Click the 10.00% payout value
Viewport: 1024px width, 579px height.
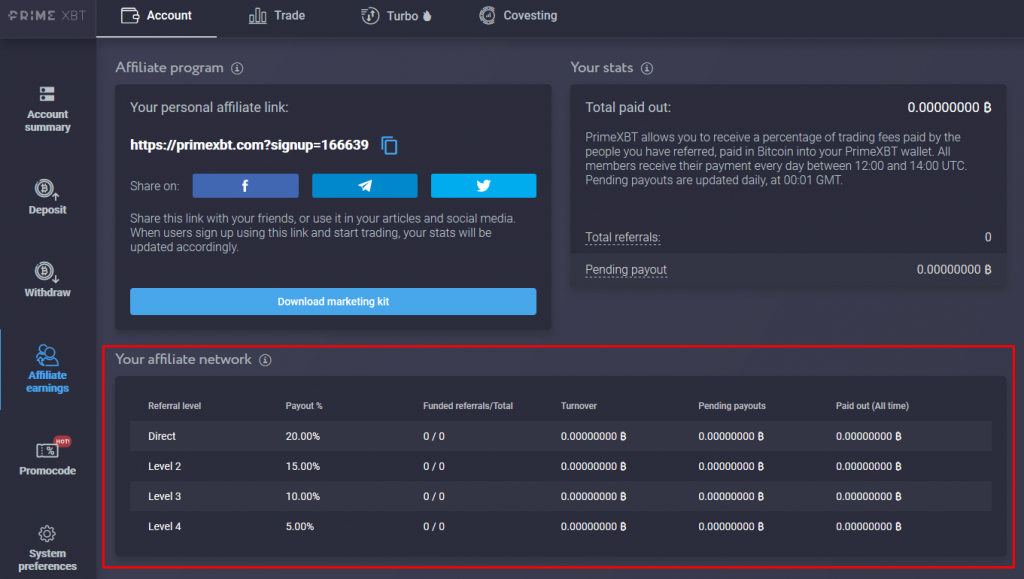pos(302,496)
